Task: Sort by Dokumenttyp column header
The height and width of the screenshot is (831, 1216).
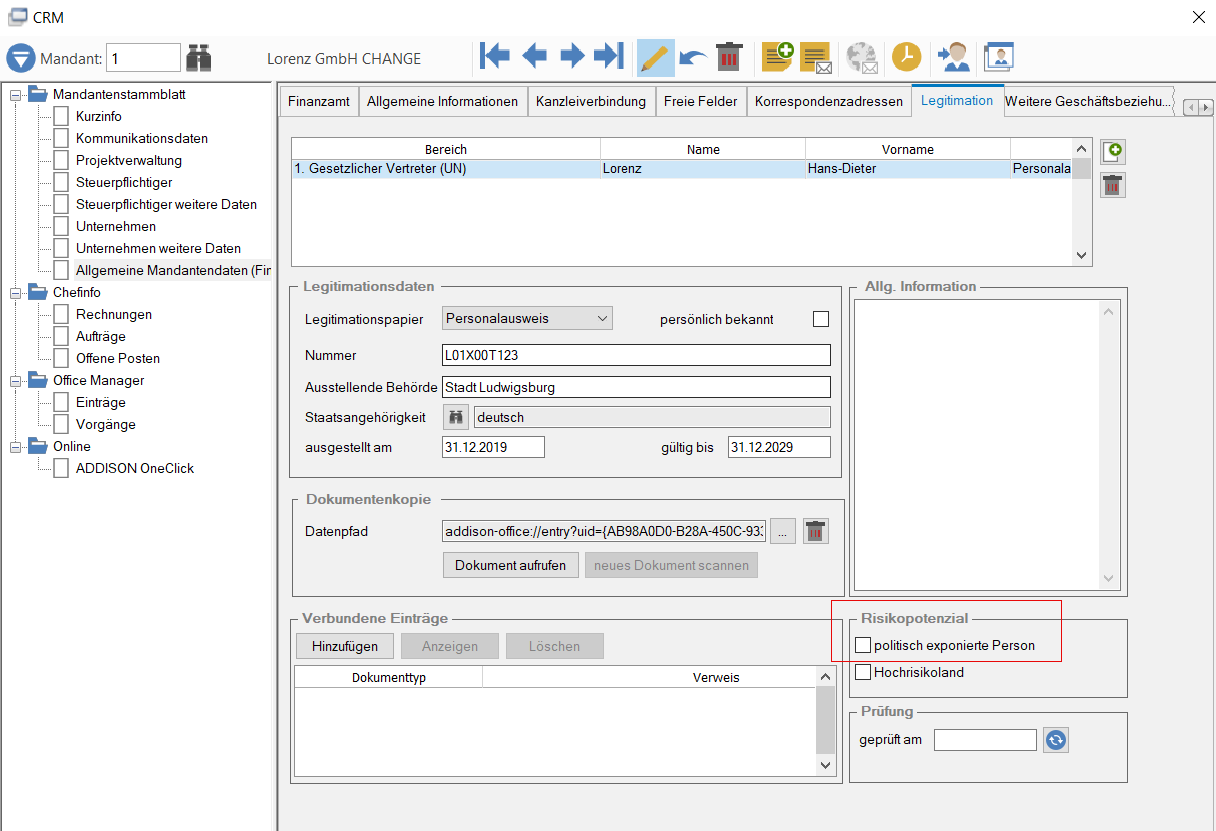Action: coord(389,677)
